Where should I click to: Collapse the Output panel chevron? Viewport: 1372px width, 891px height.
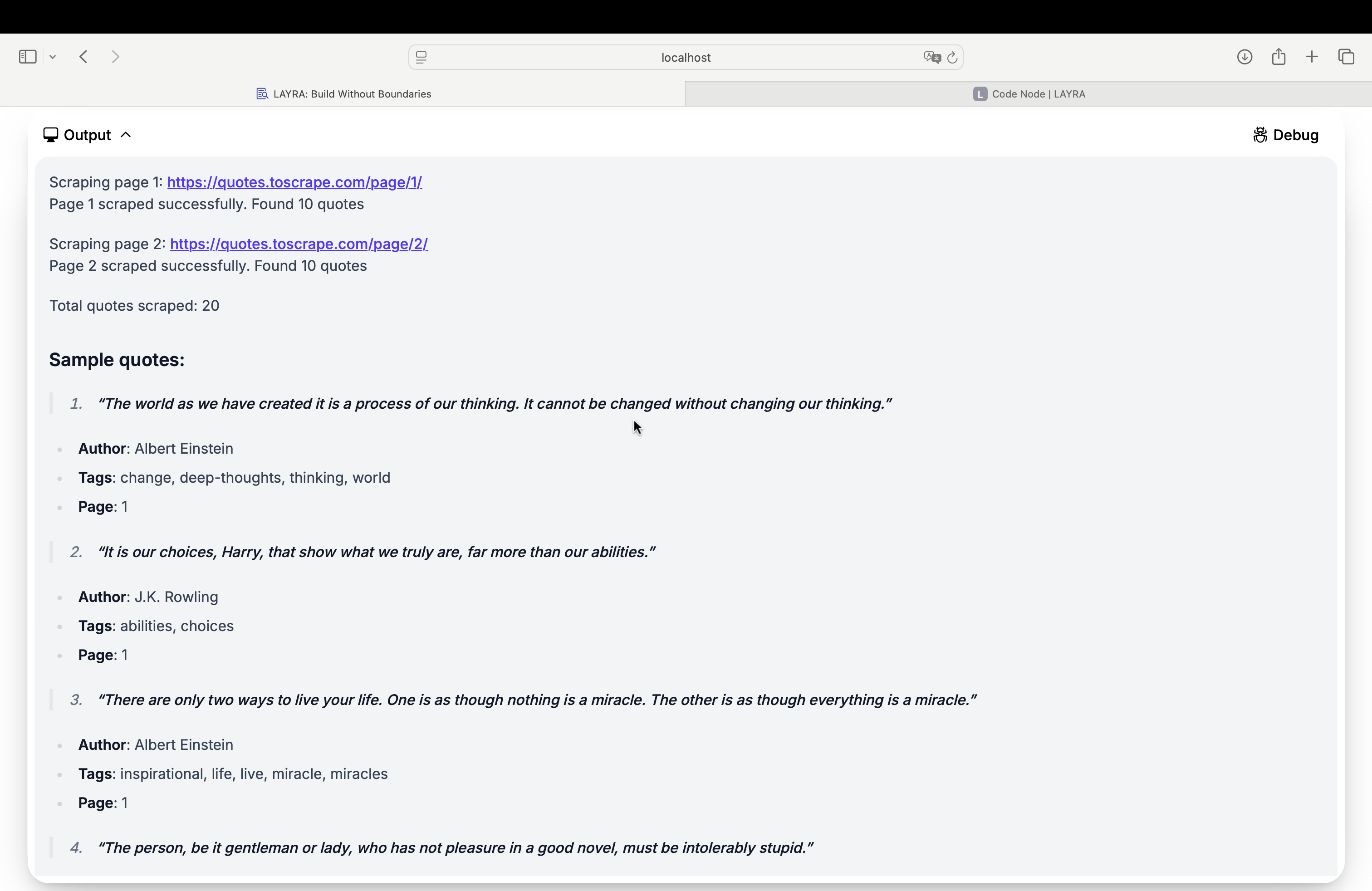(x=126, y=135)
